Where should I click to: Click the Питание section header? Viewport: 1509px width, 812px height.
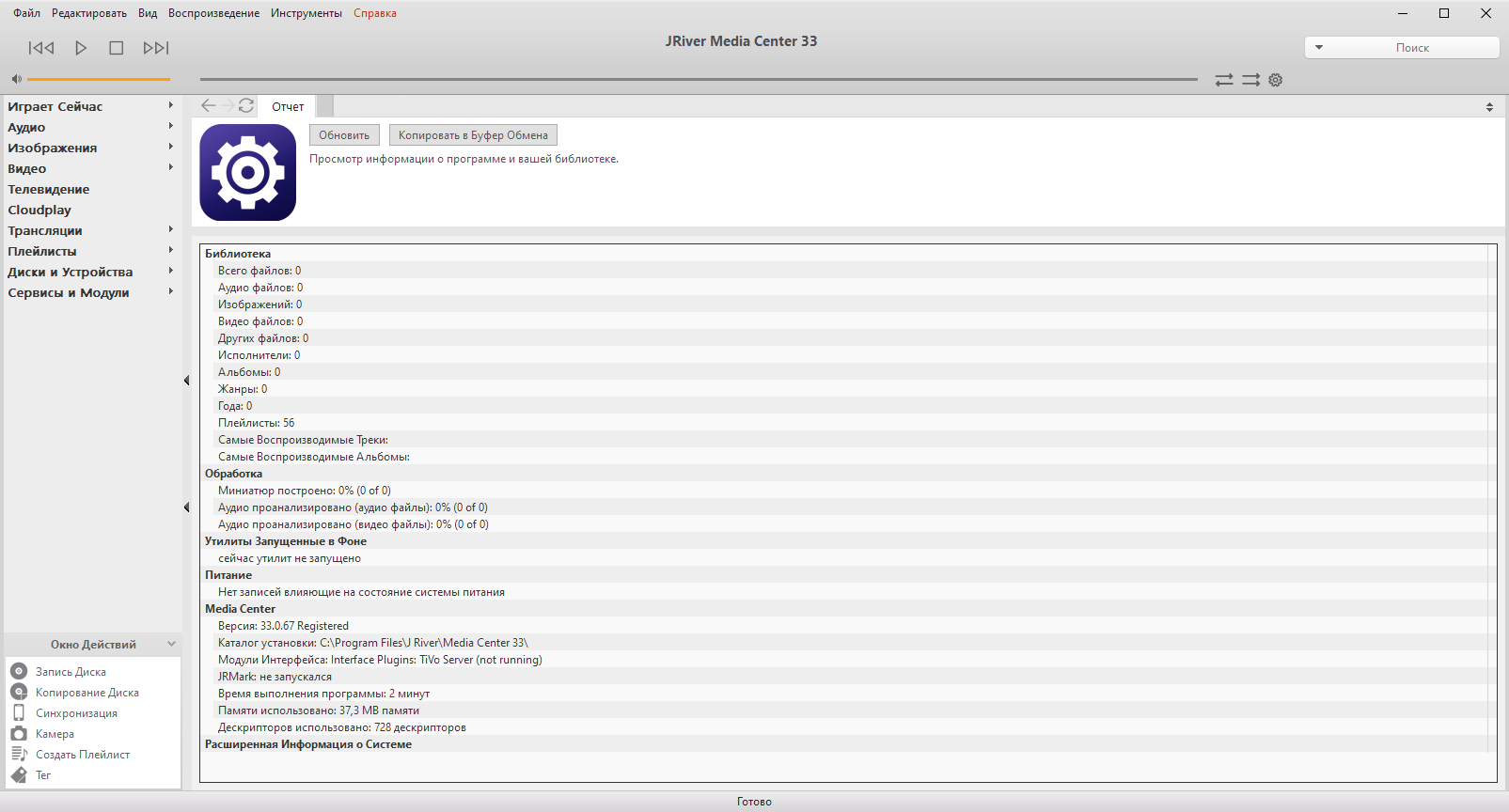(x=228, y=575)
